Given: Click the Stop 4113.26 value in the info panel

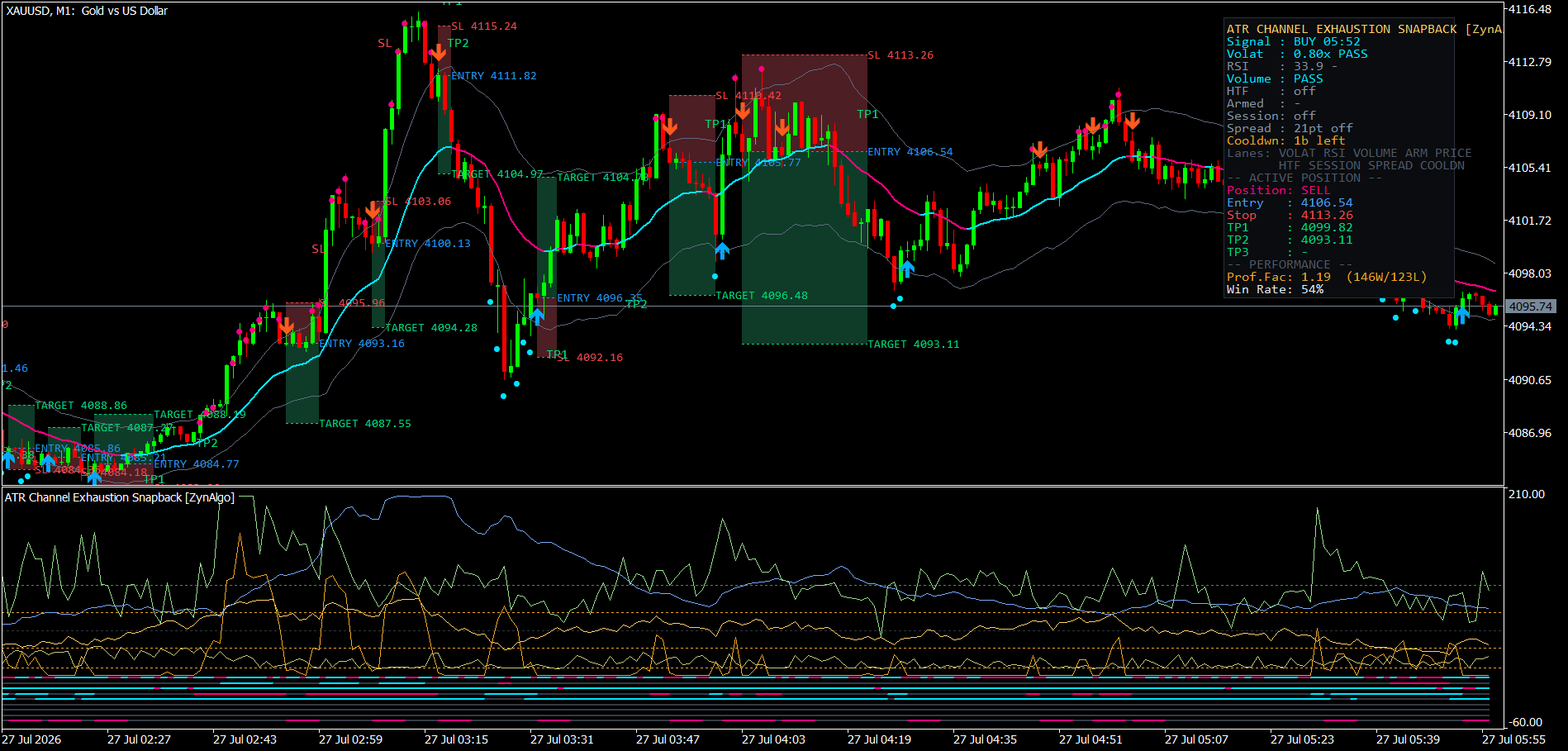Looking at the screenshot, I should [1327, 216].
